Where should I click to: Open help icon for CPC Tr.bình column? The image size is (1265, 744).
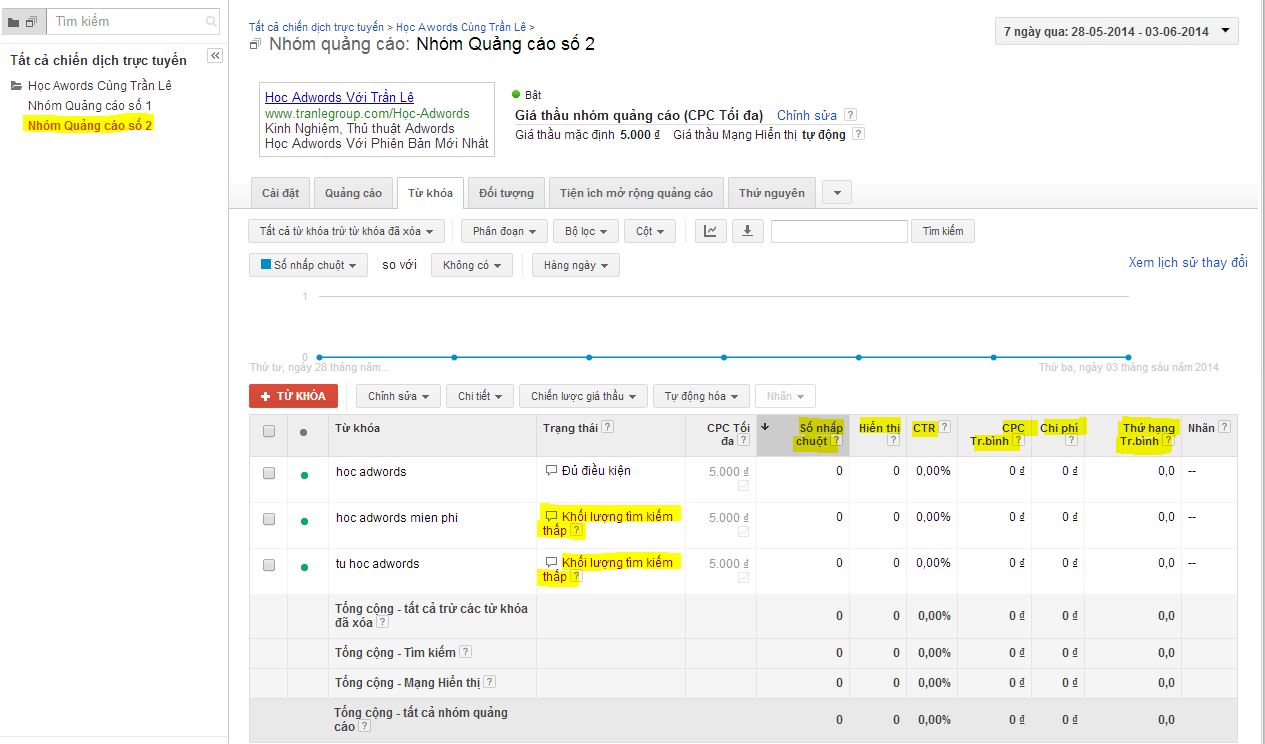click(1017, 441)
